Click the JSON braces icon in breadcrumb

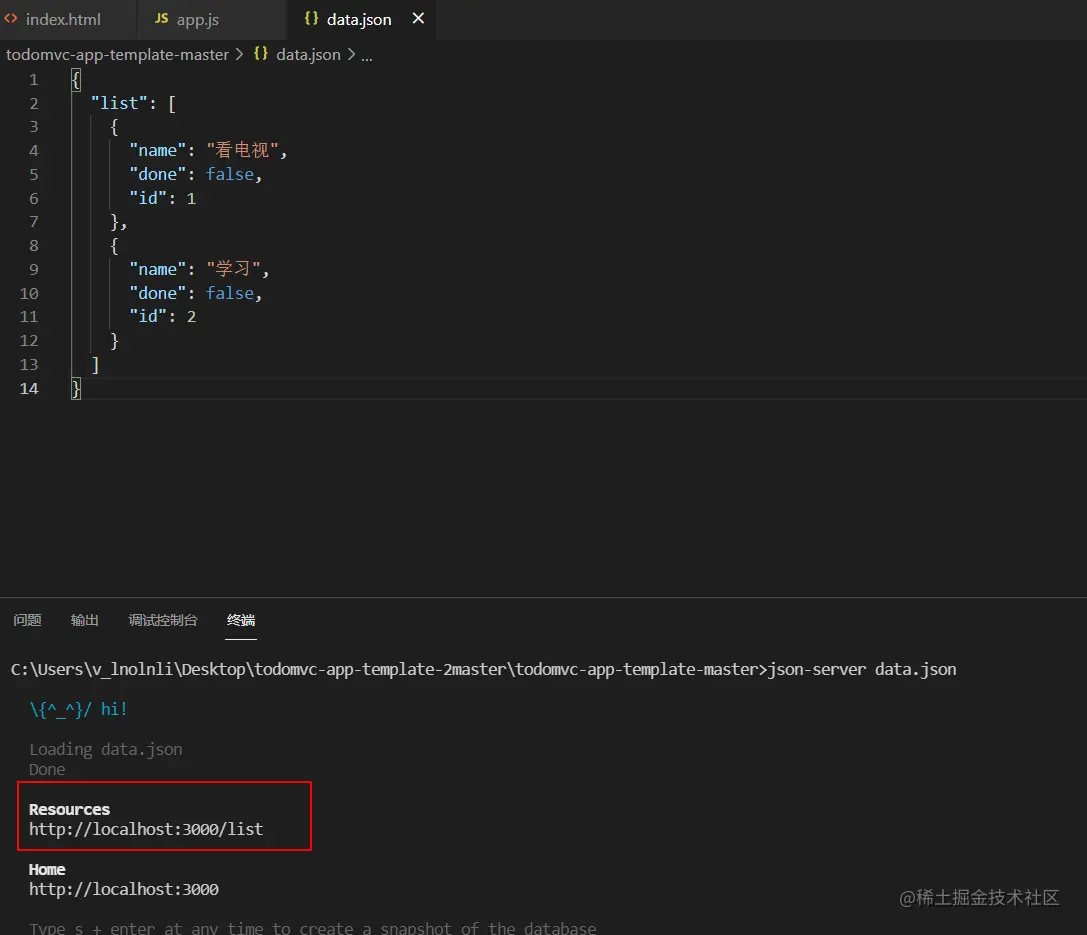(x=261, y=54)
